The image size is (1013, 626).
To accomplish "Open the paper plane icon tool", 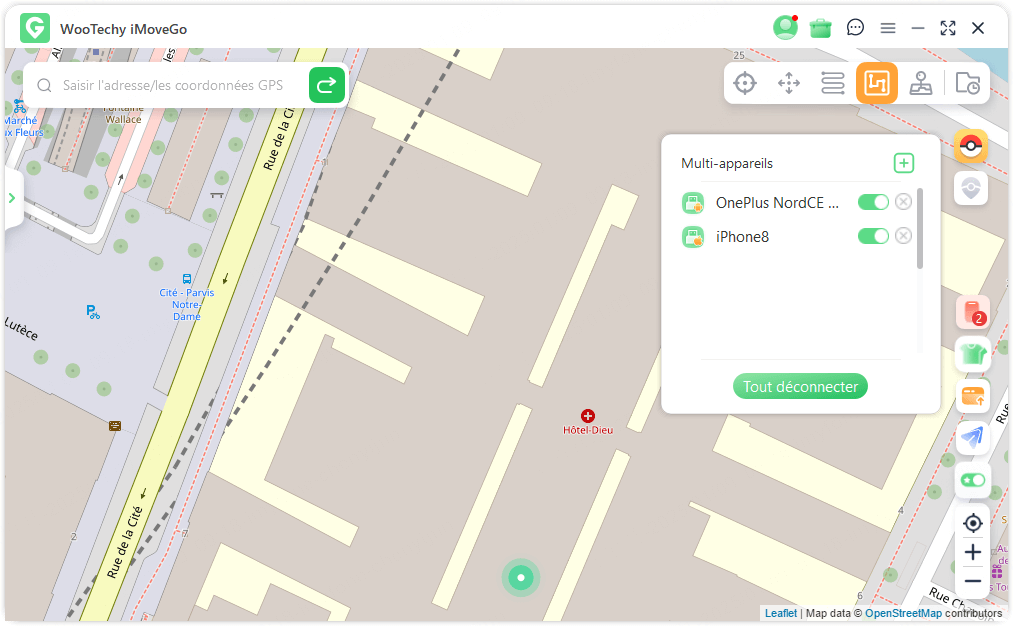I will point(972,437).
